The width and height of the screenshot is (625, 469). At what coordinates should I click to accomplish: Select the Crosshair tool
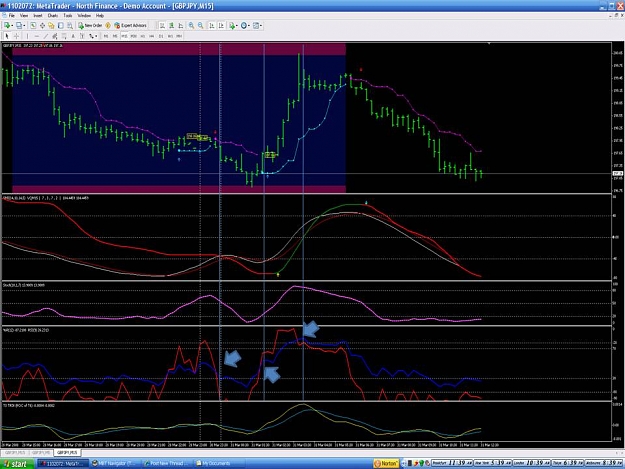pyautogui.click(x=16, y=36)
